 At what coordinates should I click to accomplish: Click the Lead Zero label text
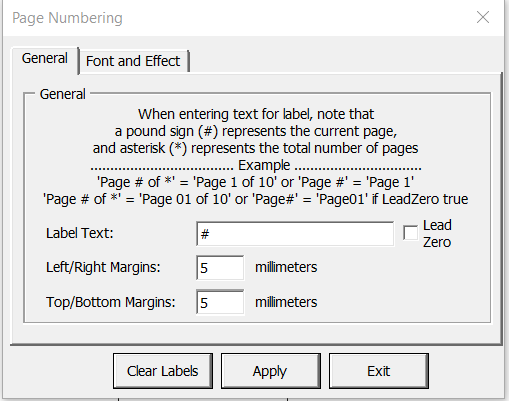coord(437,234)
